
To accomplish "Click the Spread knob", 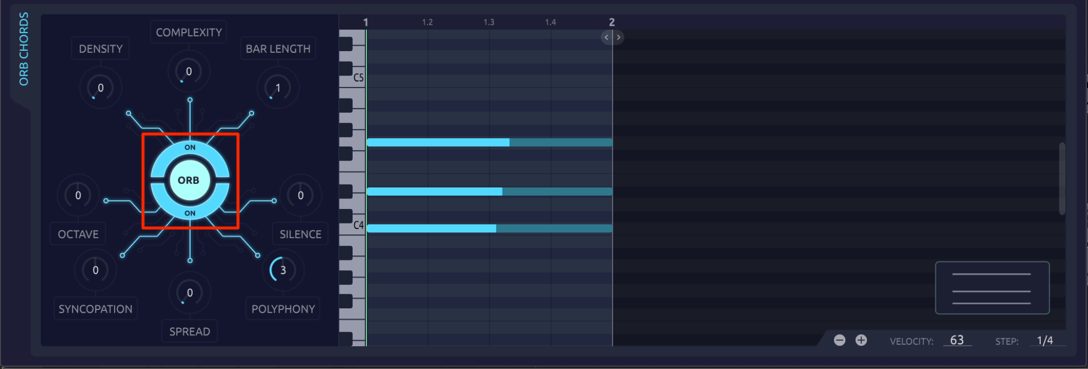I will tap(189, 293).
